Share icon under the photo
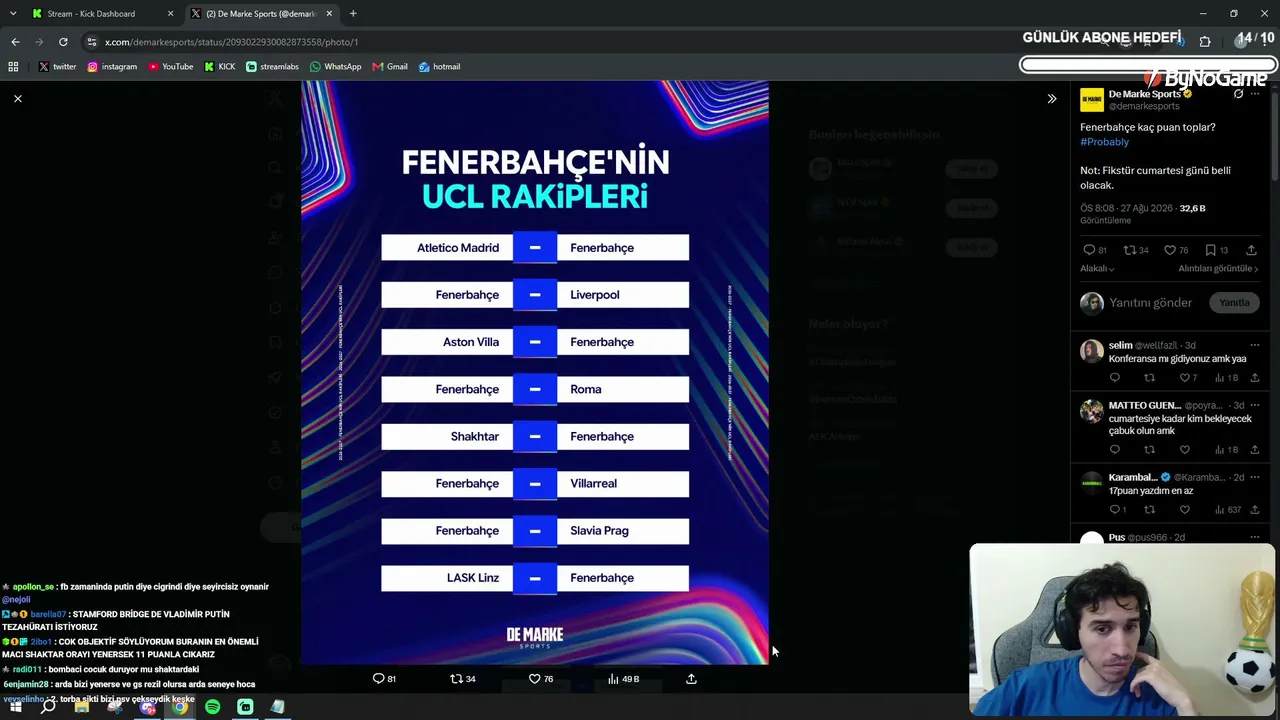The height and width of the screenshot is (720, 1280). tap(691, 679)
